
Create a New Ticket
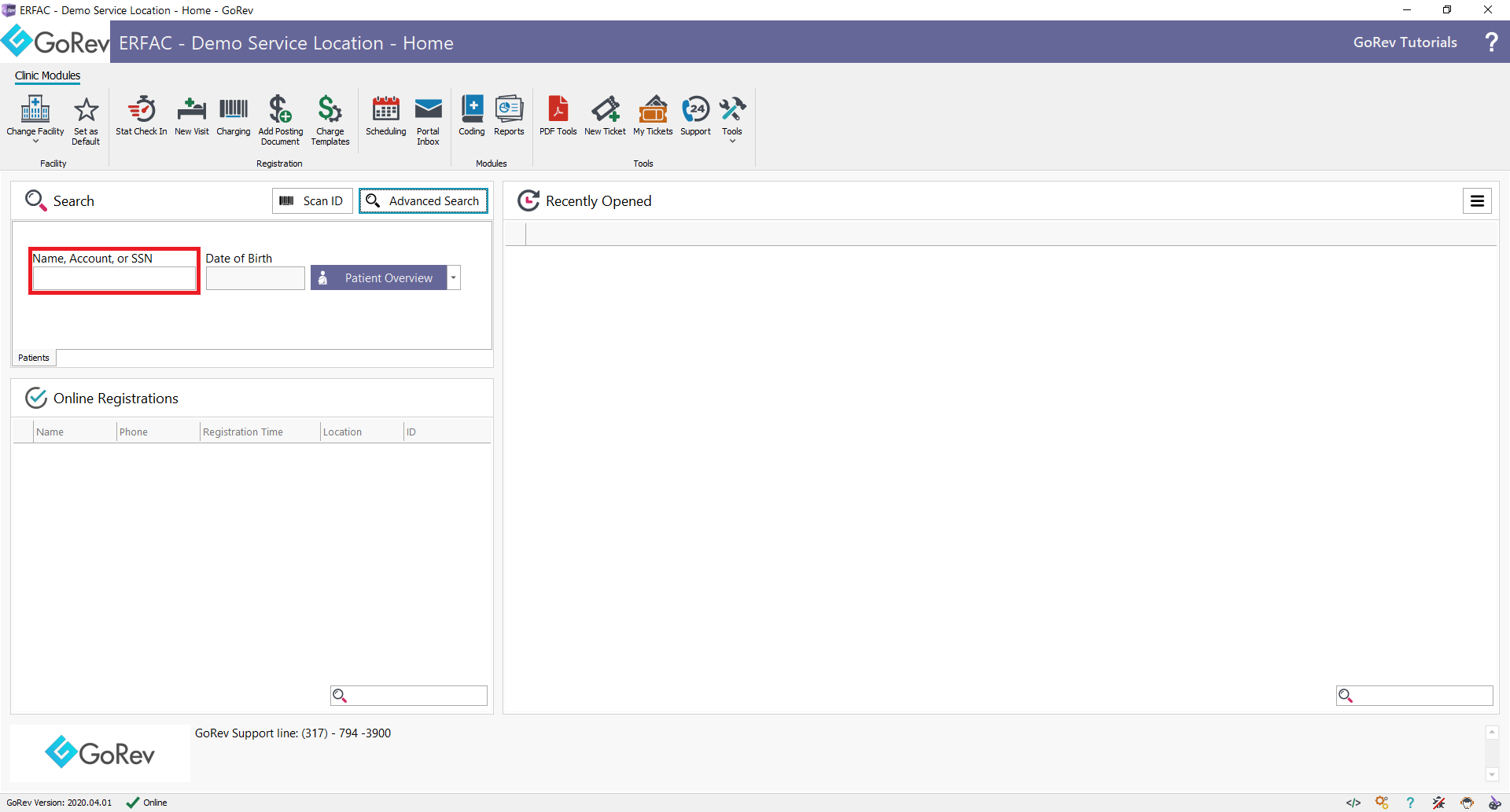606,116
